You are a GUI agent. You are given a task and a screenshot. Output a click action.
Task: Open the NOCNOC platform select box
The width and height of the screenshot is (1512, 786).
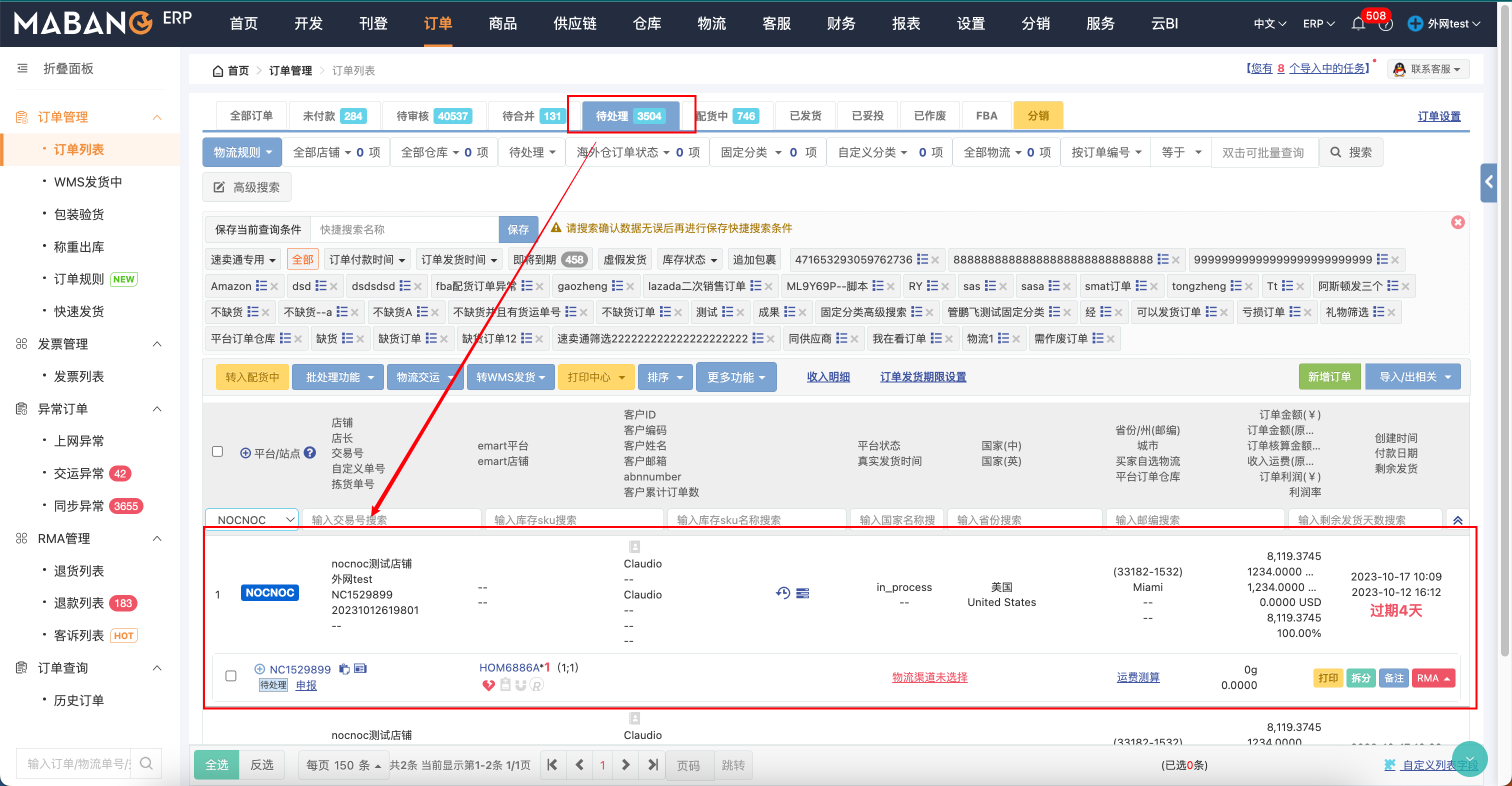252,520
